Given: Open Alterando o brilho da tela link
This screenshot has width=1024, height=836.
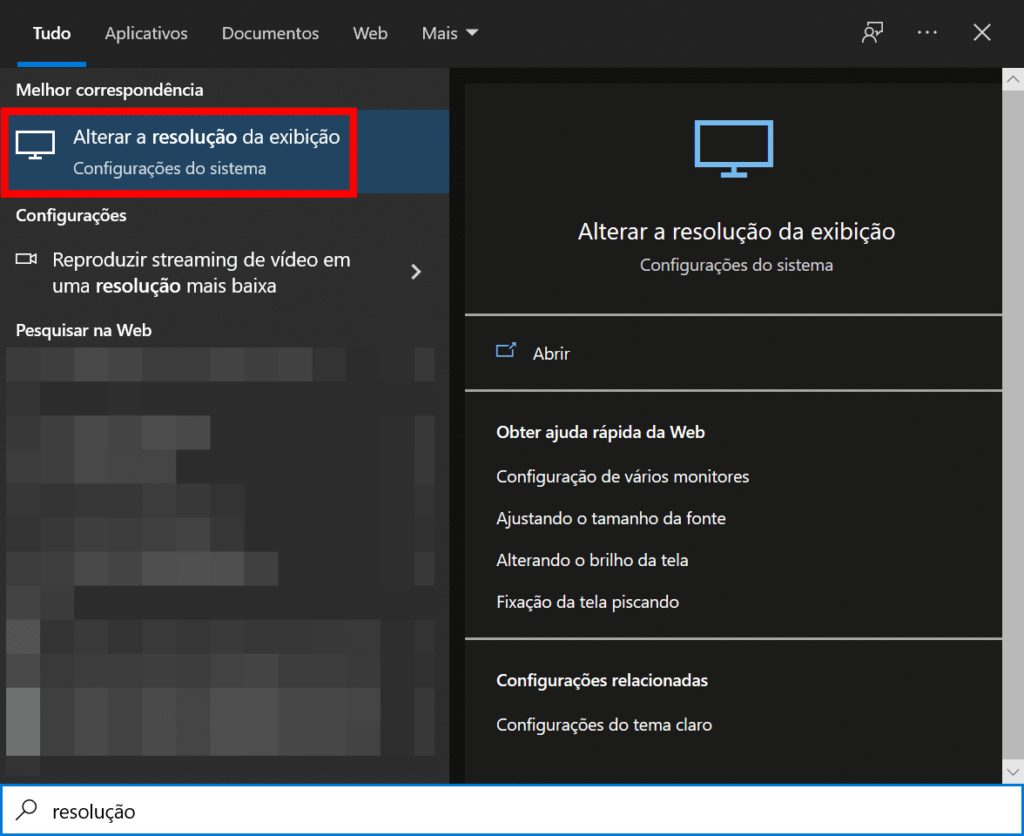Looking at the screenshot, I should (592, 560).
